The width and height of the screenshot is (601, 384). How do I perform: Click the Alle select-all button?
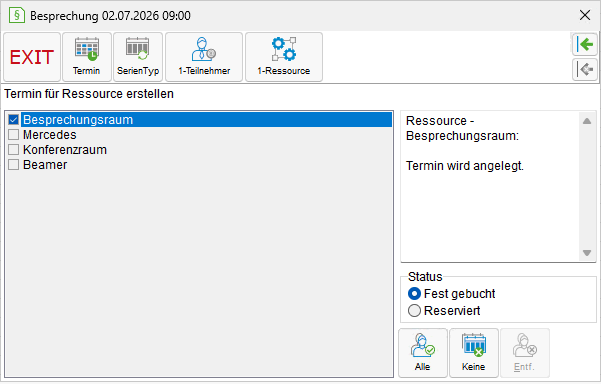pyautogui.click(x=423, y=353)
